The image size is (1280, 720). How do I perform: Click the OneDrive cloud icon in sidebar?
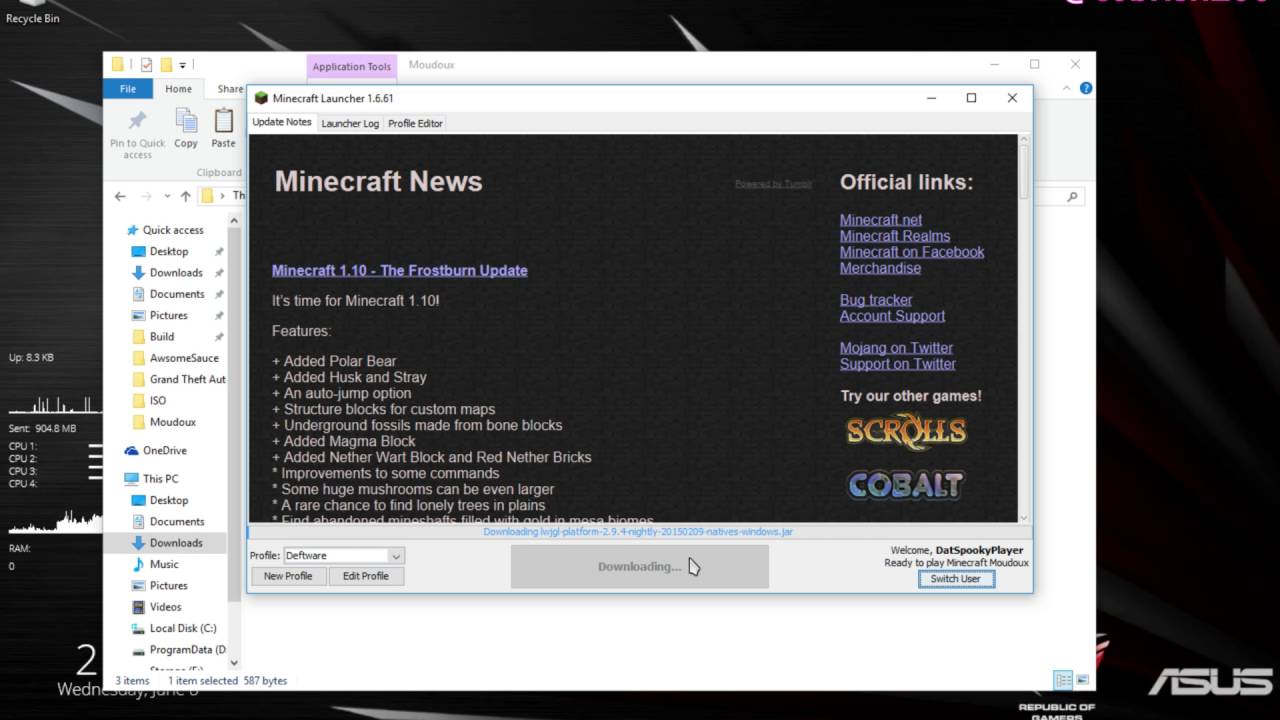131,451
